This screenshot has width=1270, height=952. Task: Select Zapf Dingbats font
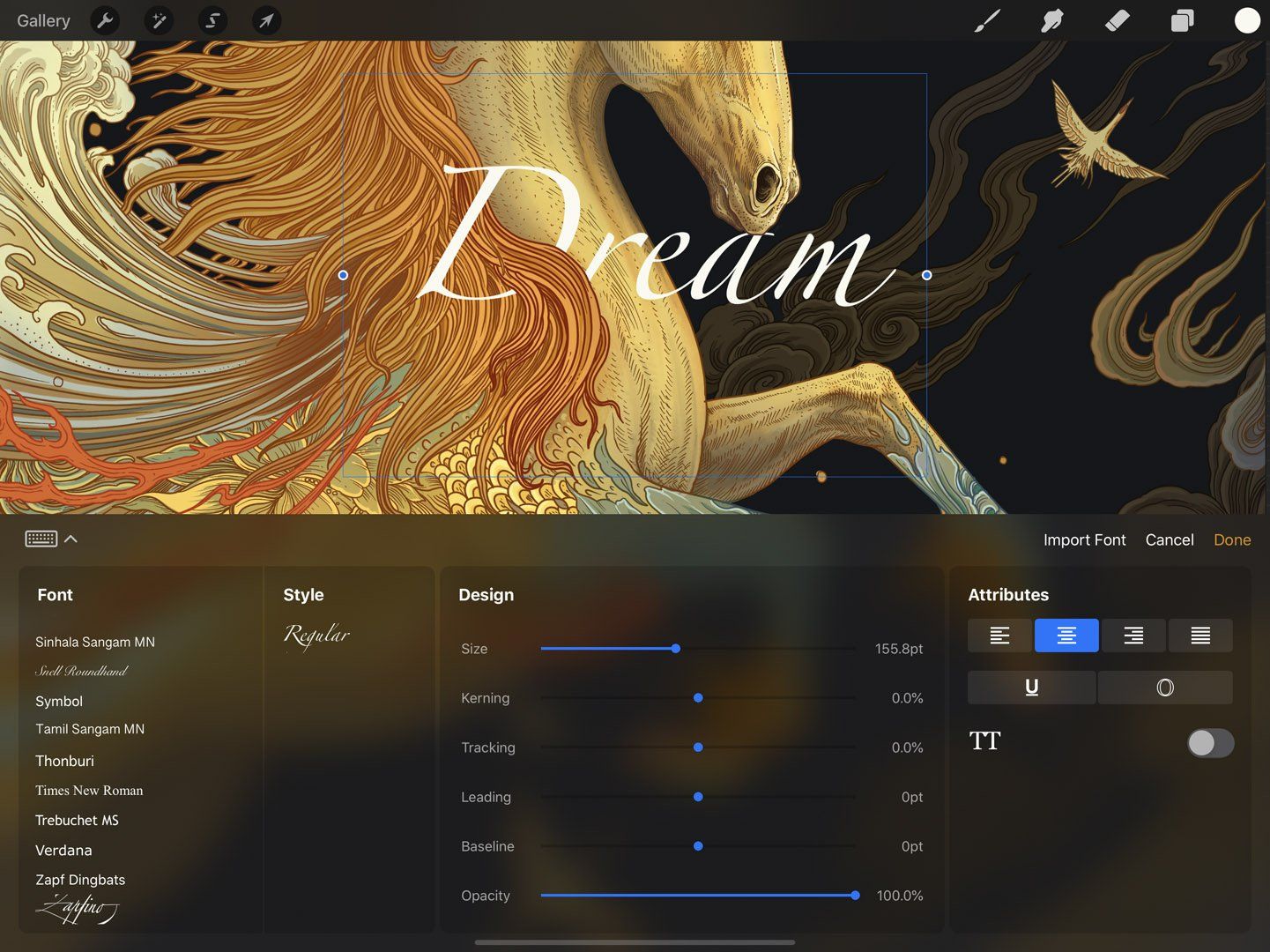tap(80, 879)
